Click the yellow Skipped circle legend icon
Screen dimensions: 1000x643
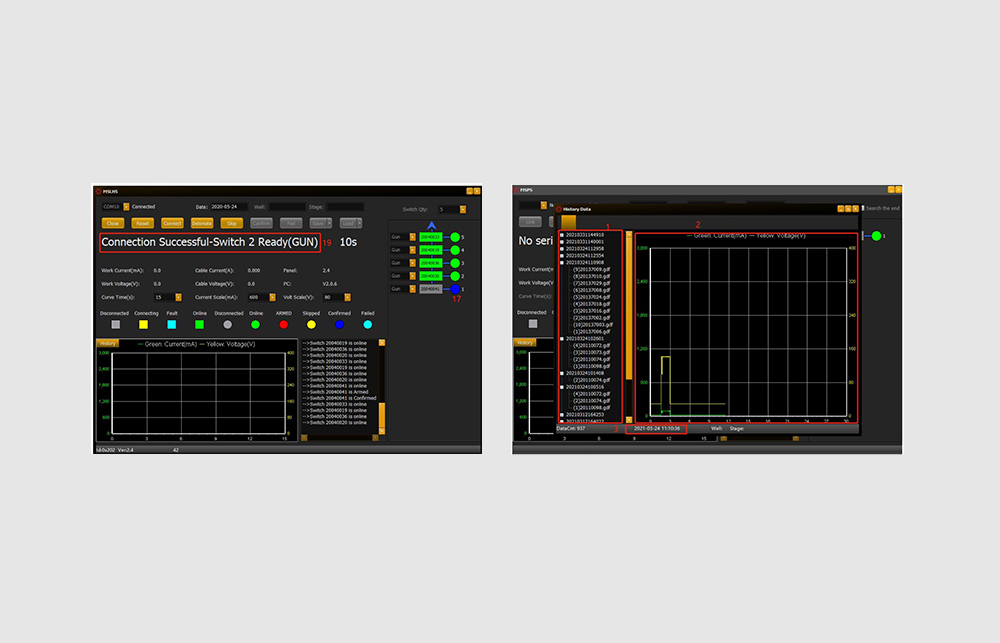tap(311, 325)
